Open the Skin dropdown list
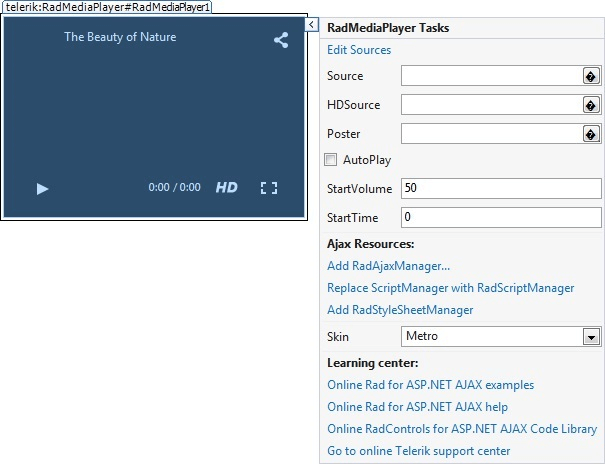605x464 pixels. click(590, 337)
